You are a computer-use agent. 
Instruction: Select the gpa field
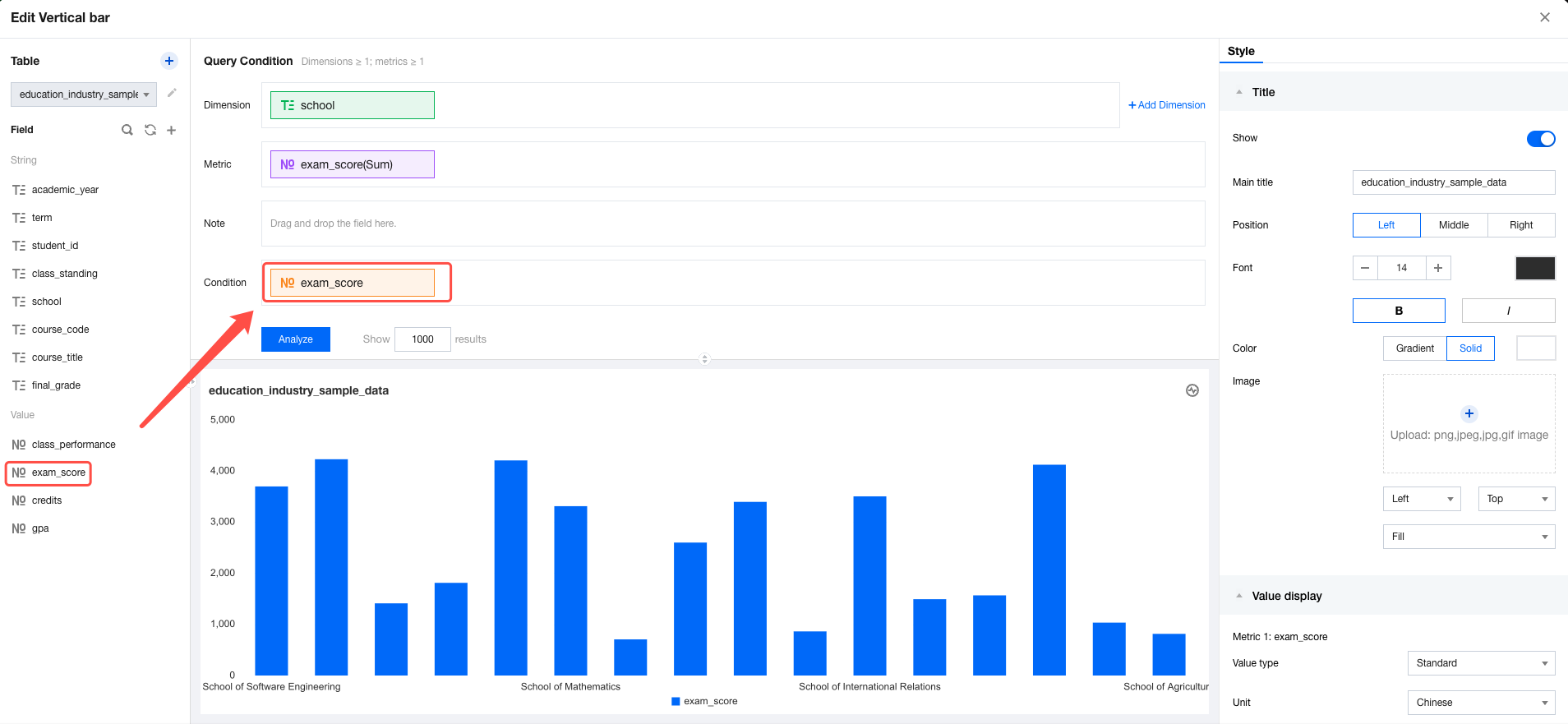[x=40, y=528]
